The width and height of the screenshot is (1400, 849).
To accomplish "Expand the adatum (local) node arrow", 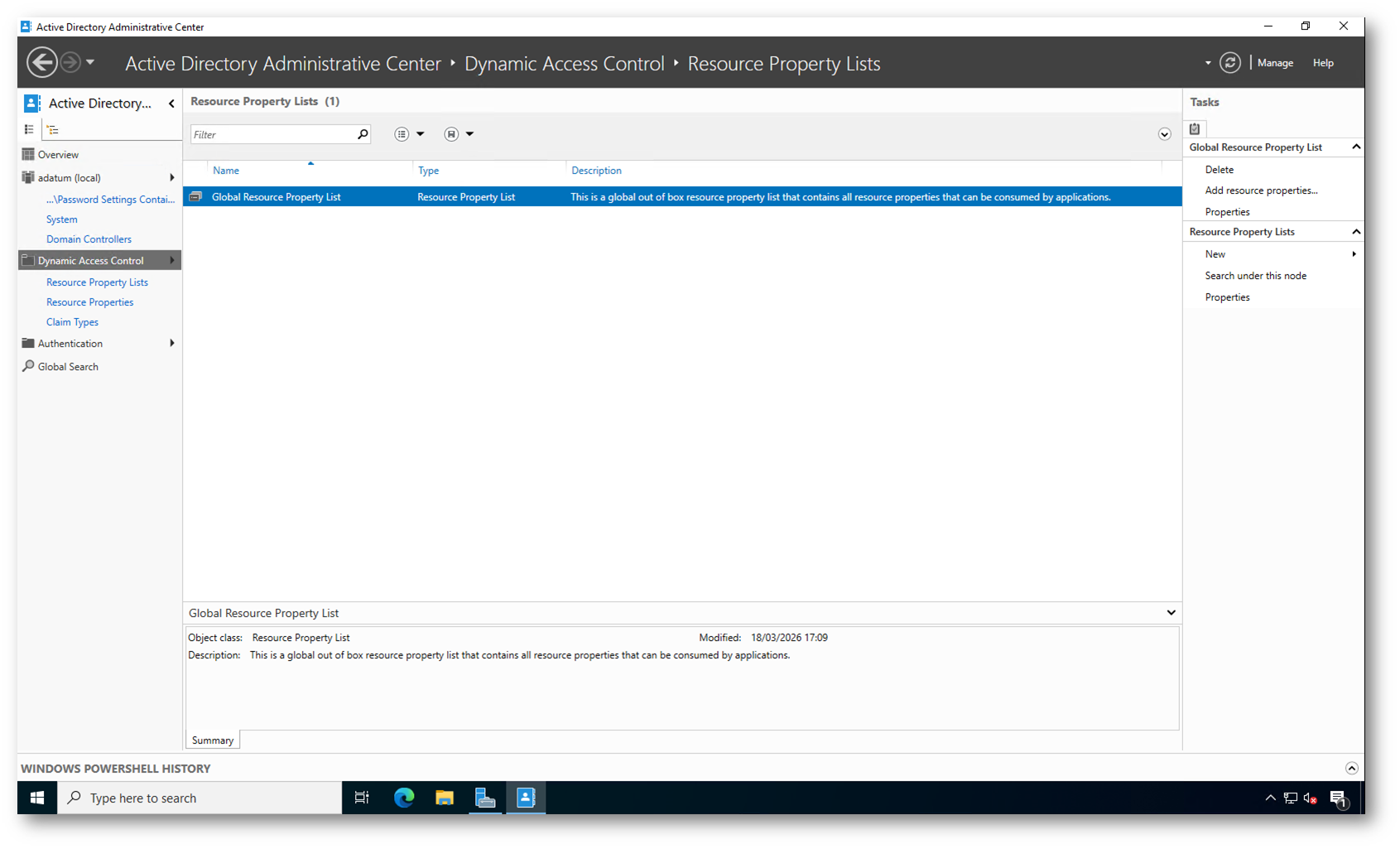I will coord(171,177).
